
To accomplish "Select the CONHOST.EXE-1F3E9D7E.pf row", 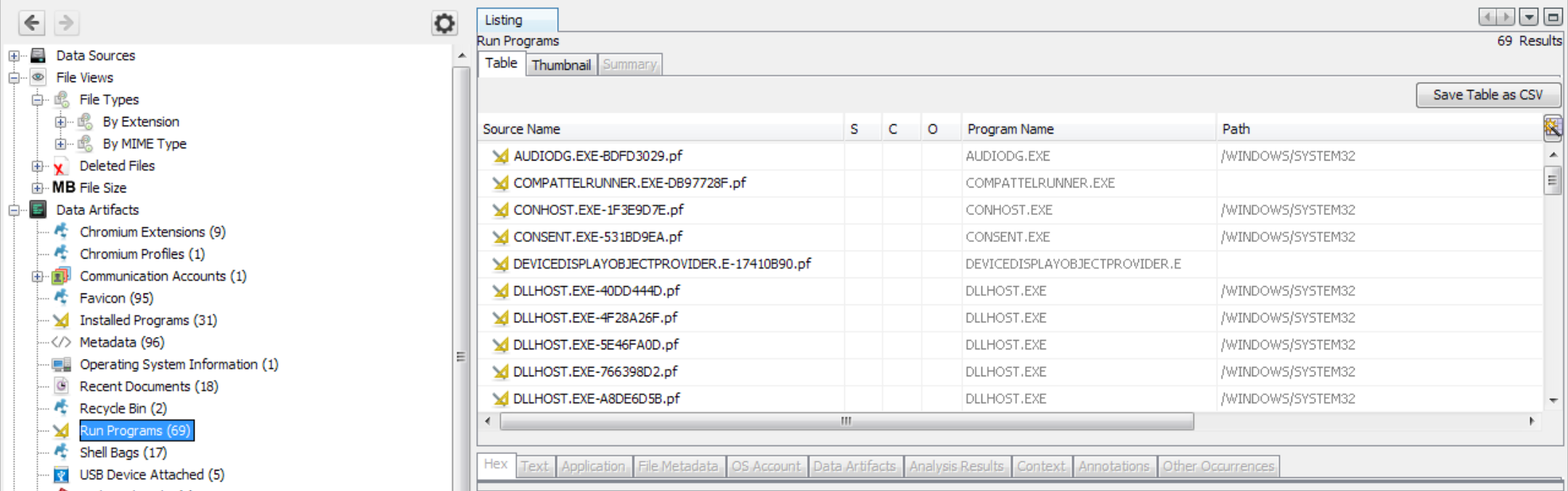I will [x=598, y=210].
